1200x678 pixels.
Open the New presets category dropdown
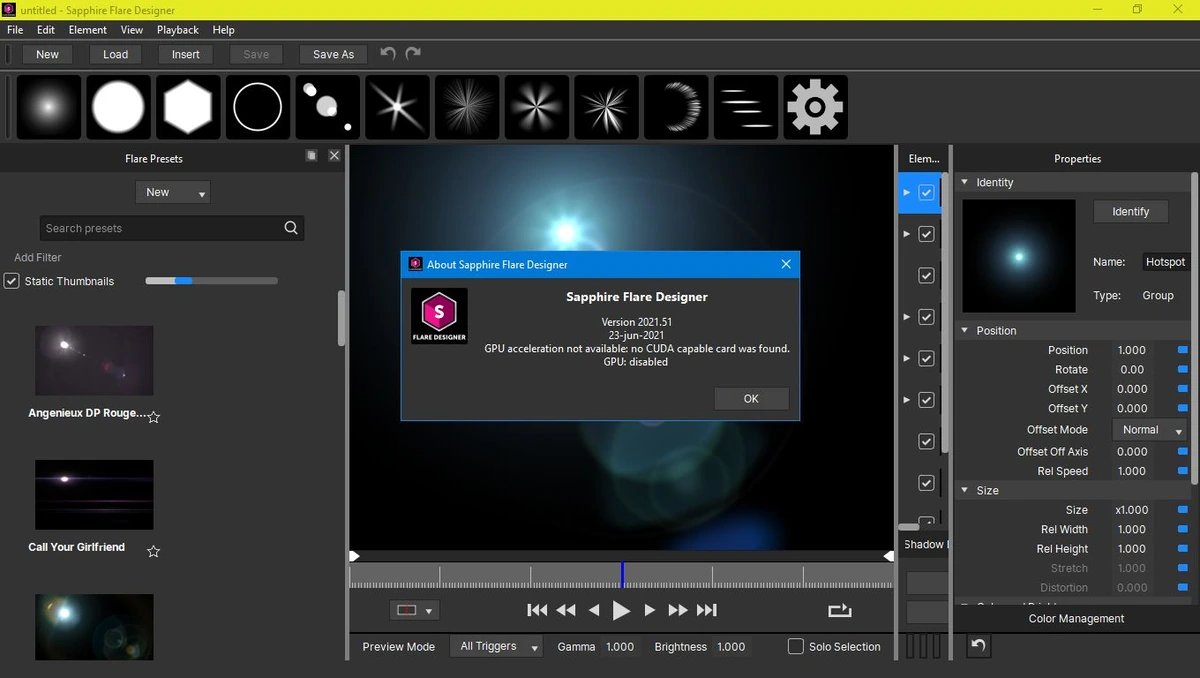(x=173, y=192)
